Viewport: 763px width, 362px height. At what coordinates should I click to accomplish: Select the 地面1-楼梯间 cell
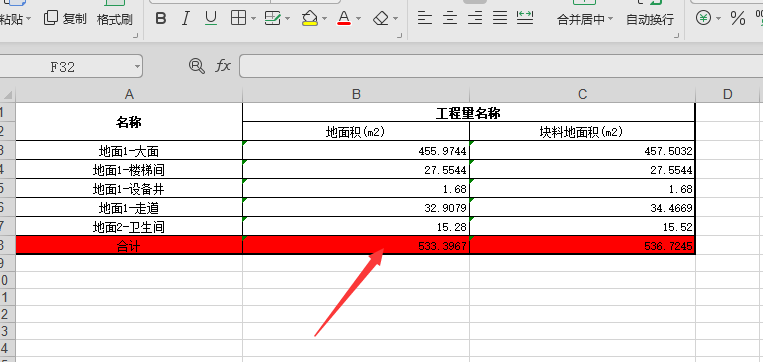(129, 169)
